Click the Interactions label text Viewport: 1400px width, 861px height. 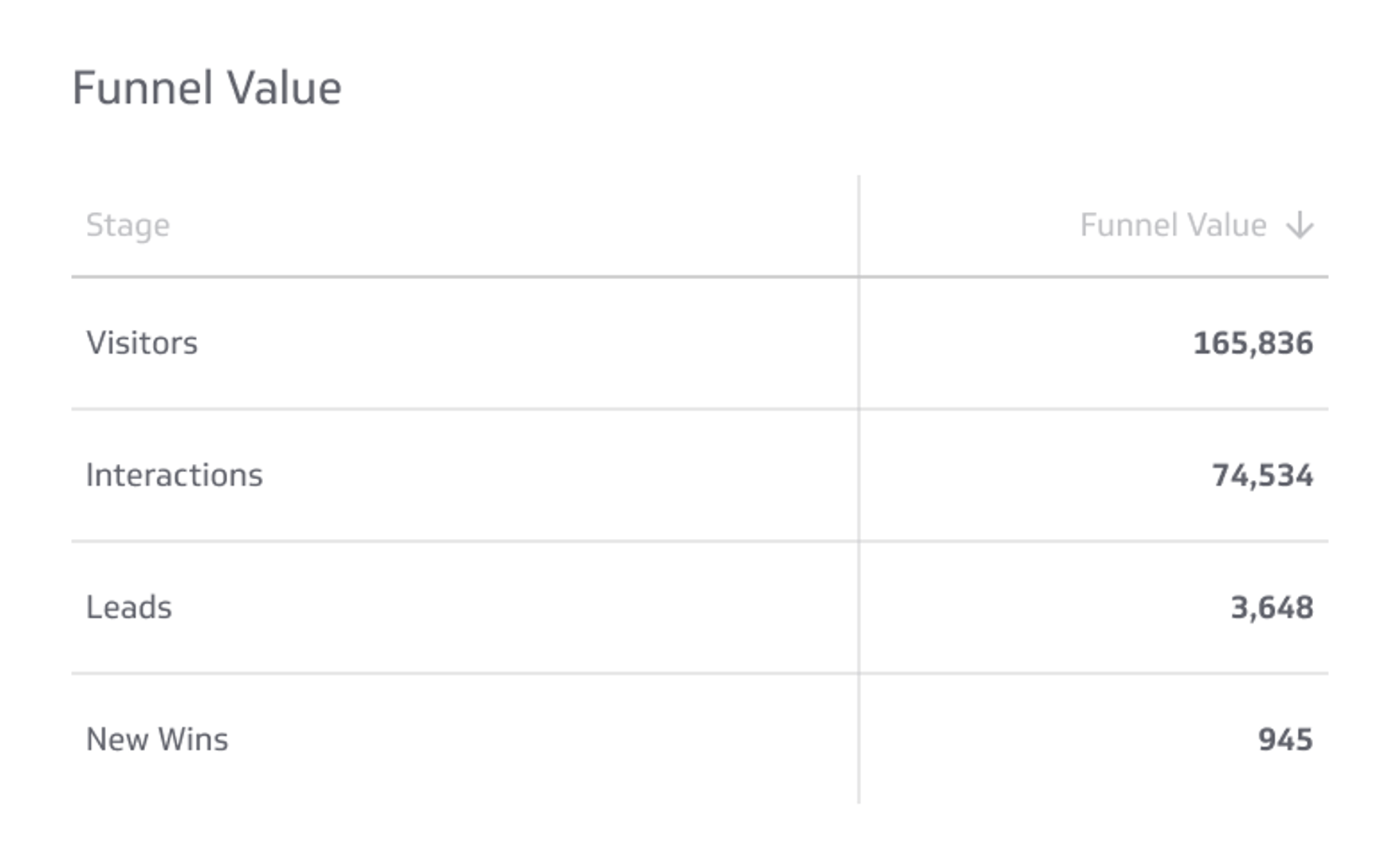click(x=174, y=474)
